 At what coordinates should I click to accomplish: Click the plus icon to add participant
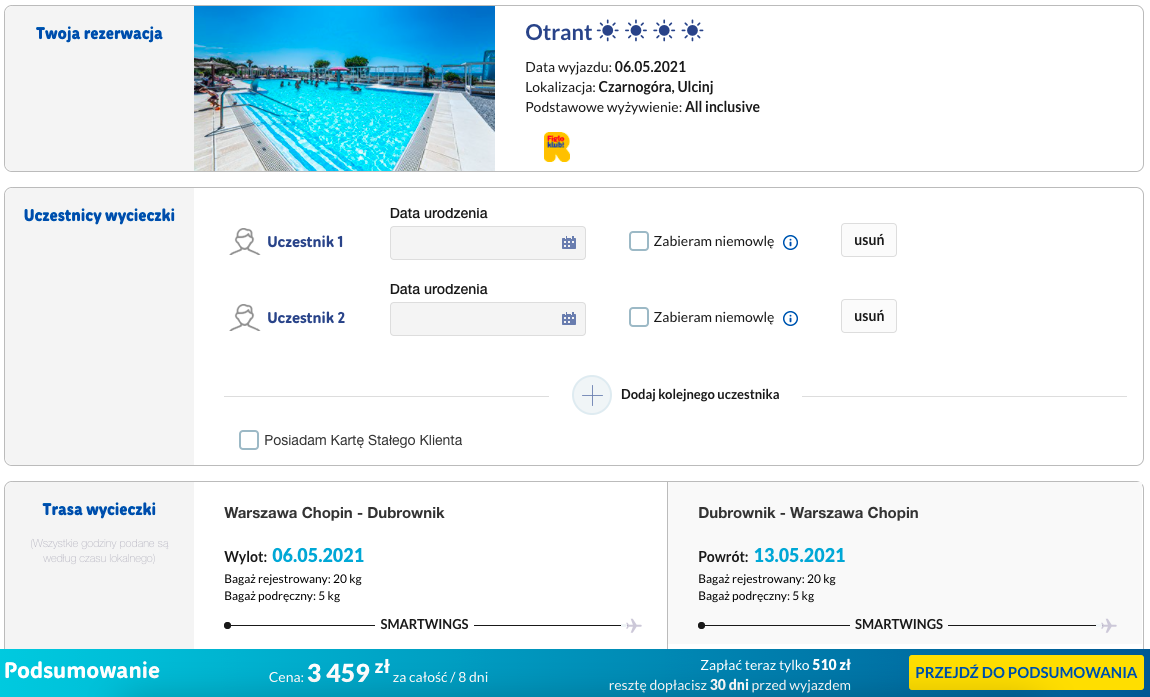592,395
